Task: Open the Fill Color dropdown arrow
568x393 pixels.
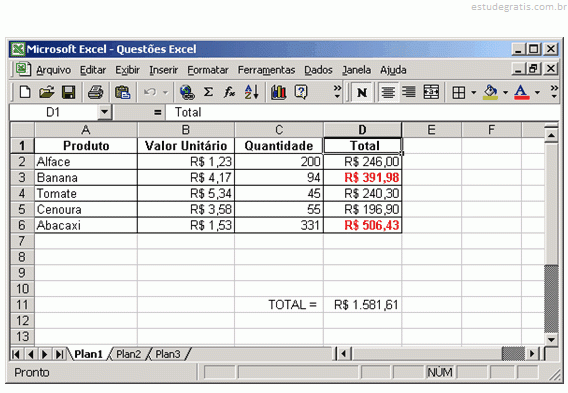Action: (505, 93)
